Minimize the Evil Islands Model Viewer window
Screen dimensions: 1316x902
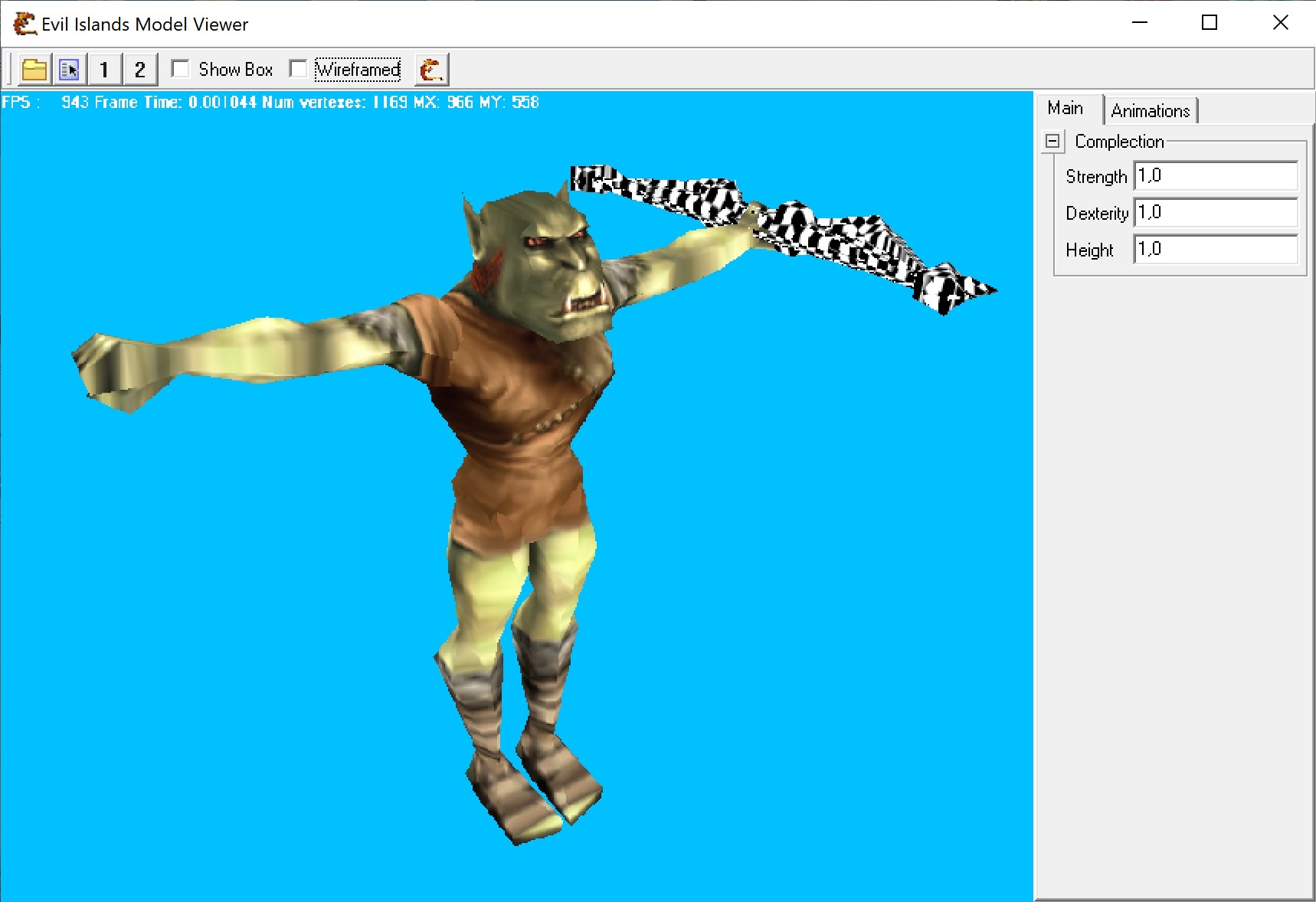click(x=1140, y=23)
